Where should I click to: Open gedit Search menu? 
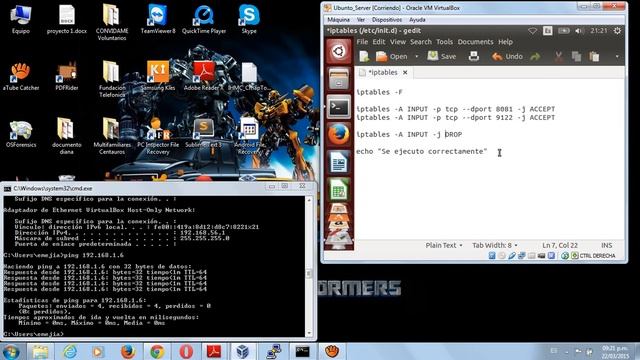(421, 42)
